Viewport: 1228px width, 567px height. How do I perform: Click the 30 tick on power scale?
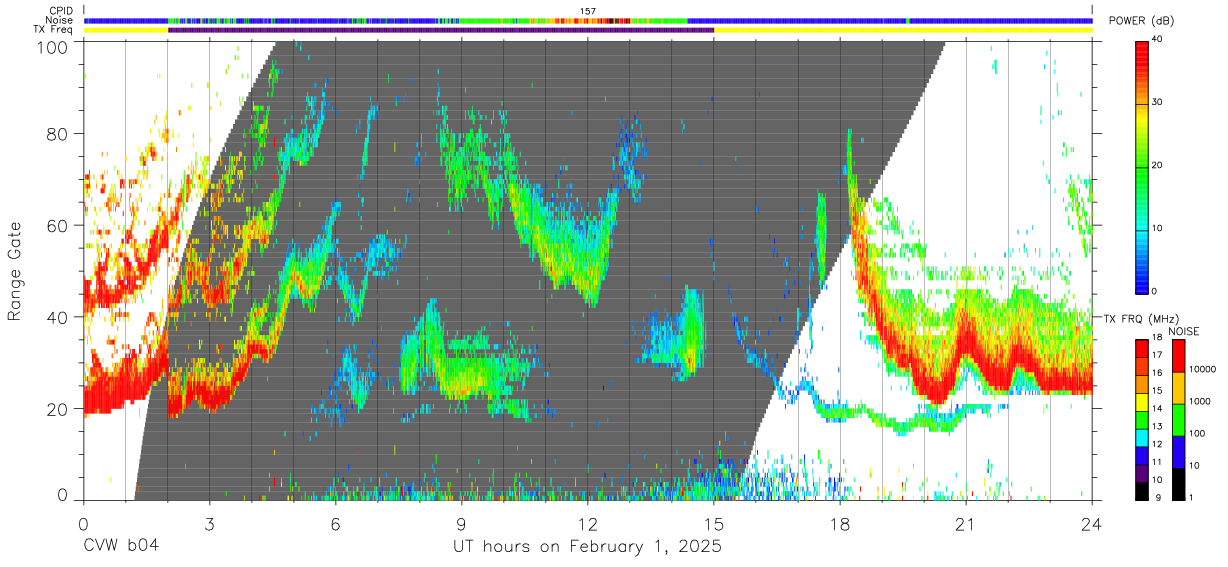click(1156, 102)
